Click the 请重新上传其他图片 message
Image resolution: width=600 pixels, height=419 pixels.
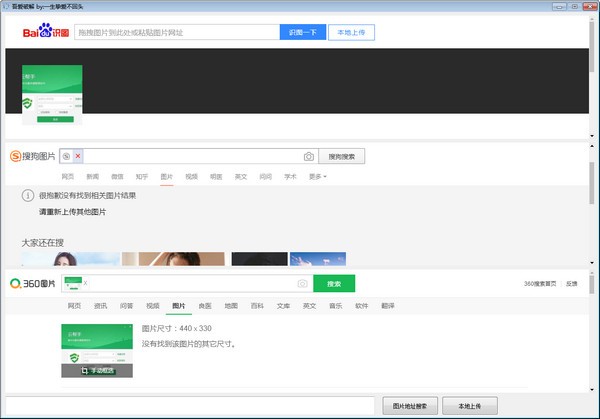(72, 212)
